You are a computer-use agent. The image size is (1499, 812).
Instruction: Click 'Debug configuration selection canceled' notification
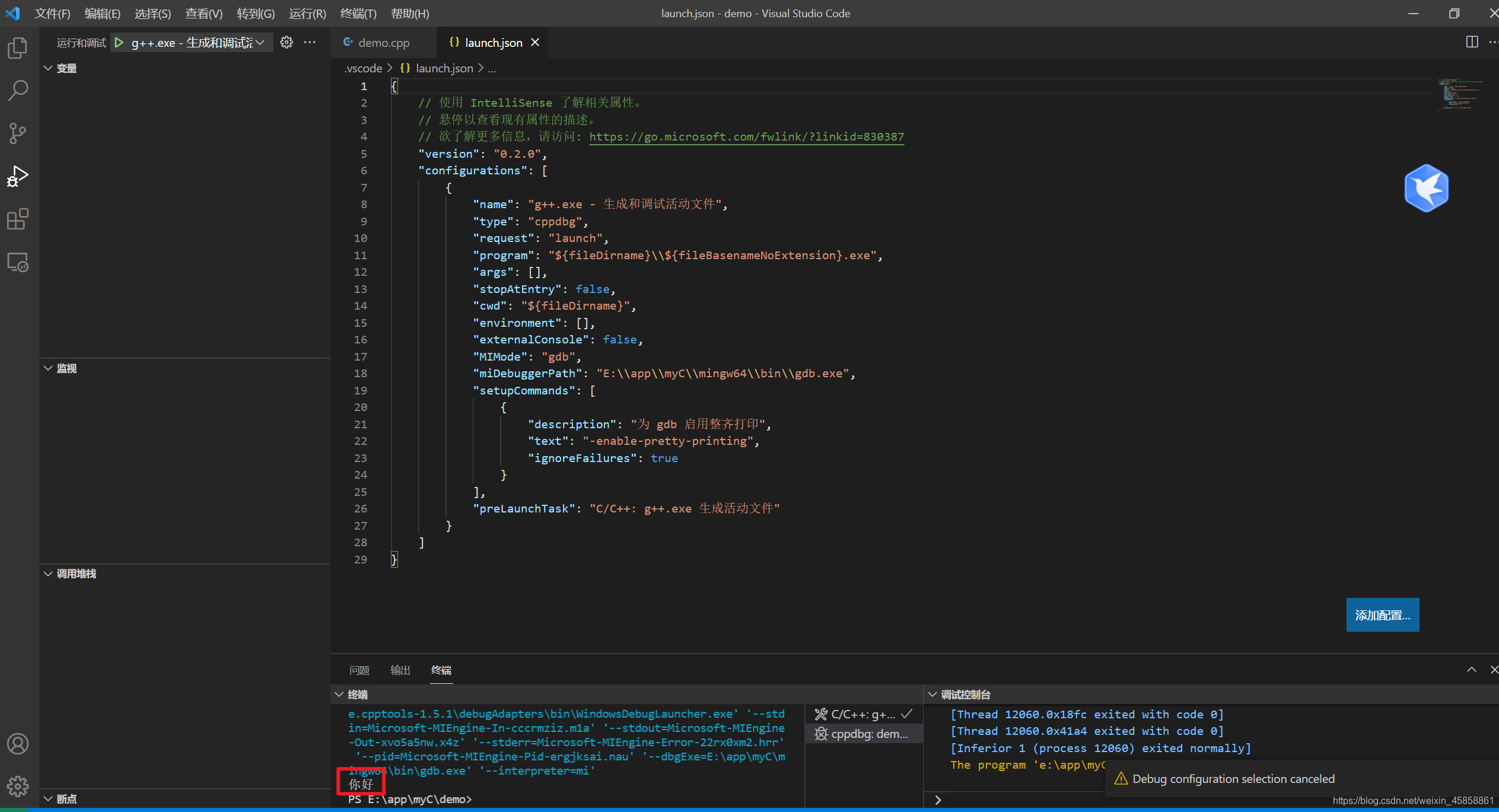(x=1233, y=778)
